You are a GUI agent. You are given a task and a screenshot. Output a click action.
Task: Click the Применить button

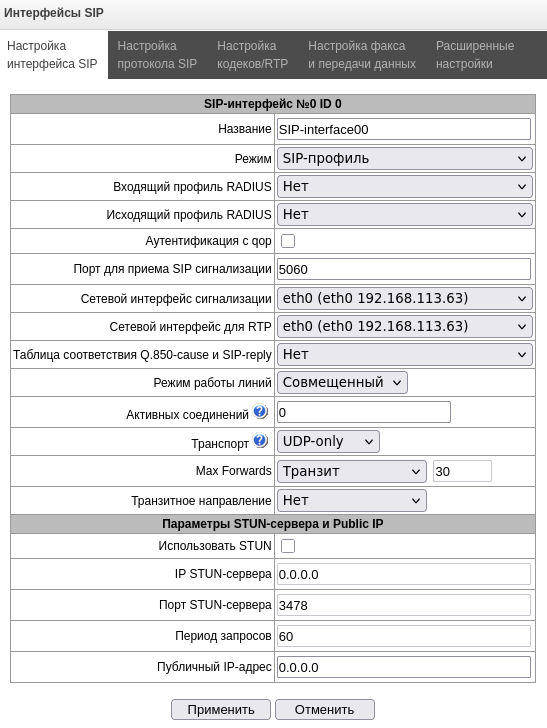point(221,709)
